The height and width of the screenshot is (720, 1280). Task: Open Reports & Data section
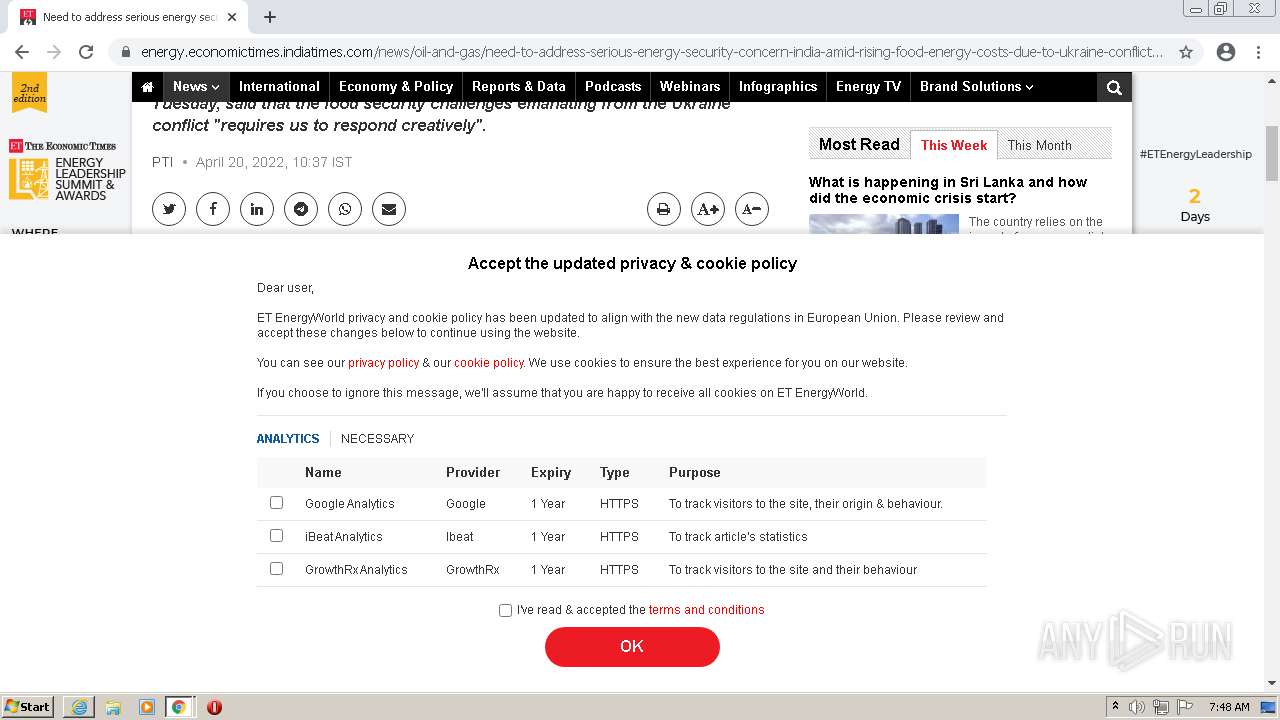click(x=519, y=87)
